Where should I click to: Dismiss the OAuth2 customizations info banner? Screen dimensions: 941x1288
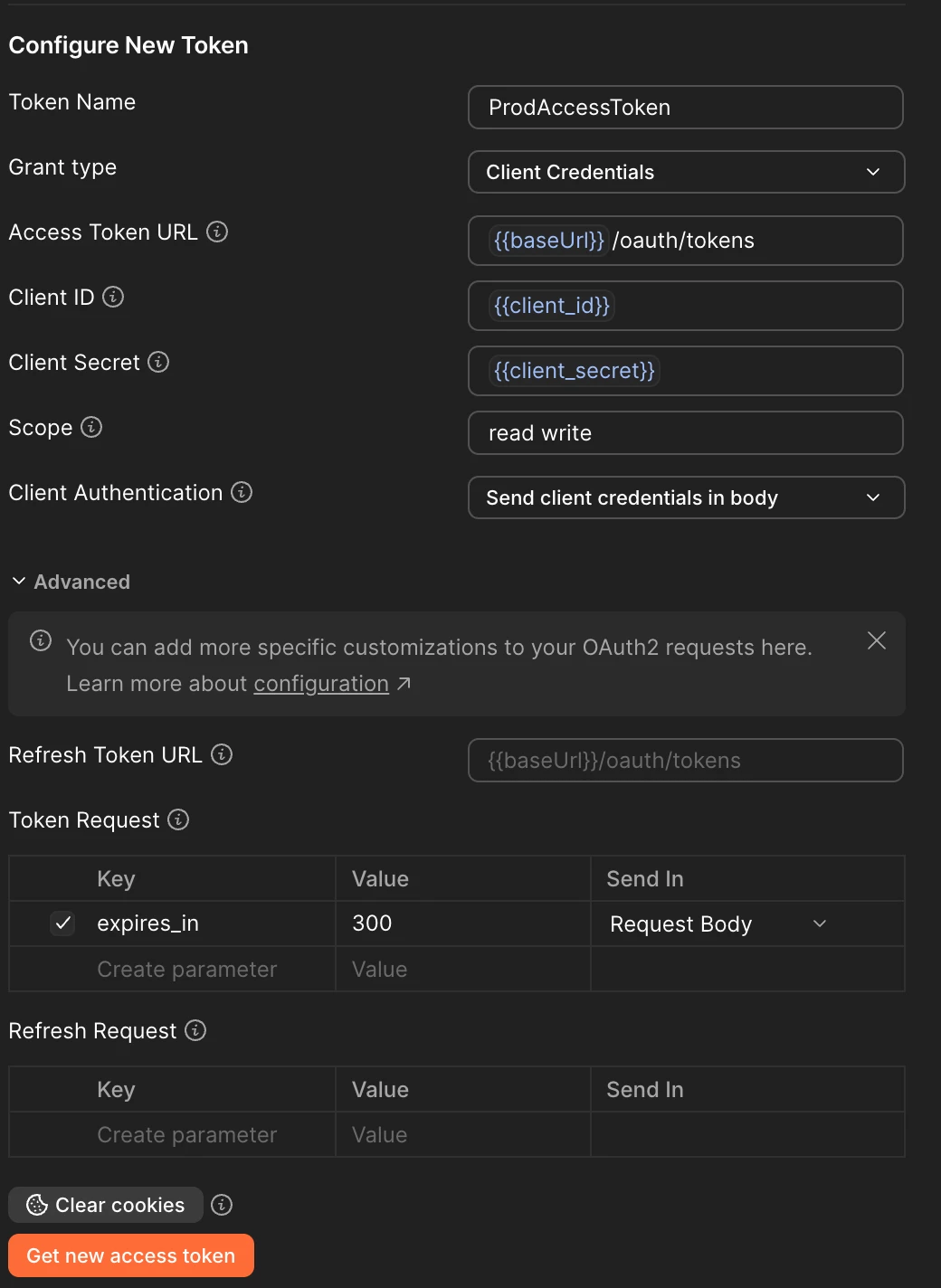pyautogui.click(x=877, y=640)
